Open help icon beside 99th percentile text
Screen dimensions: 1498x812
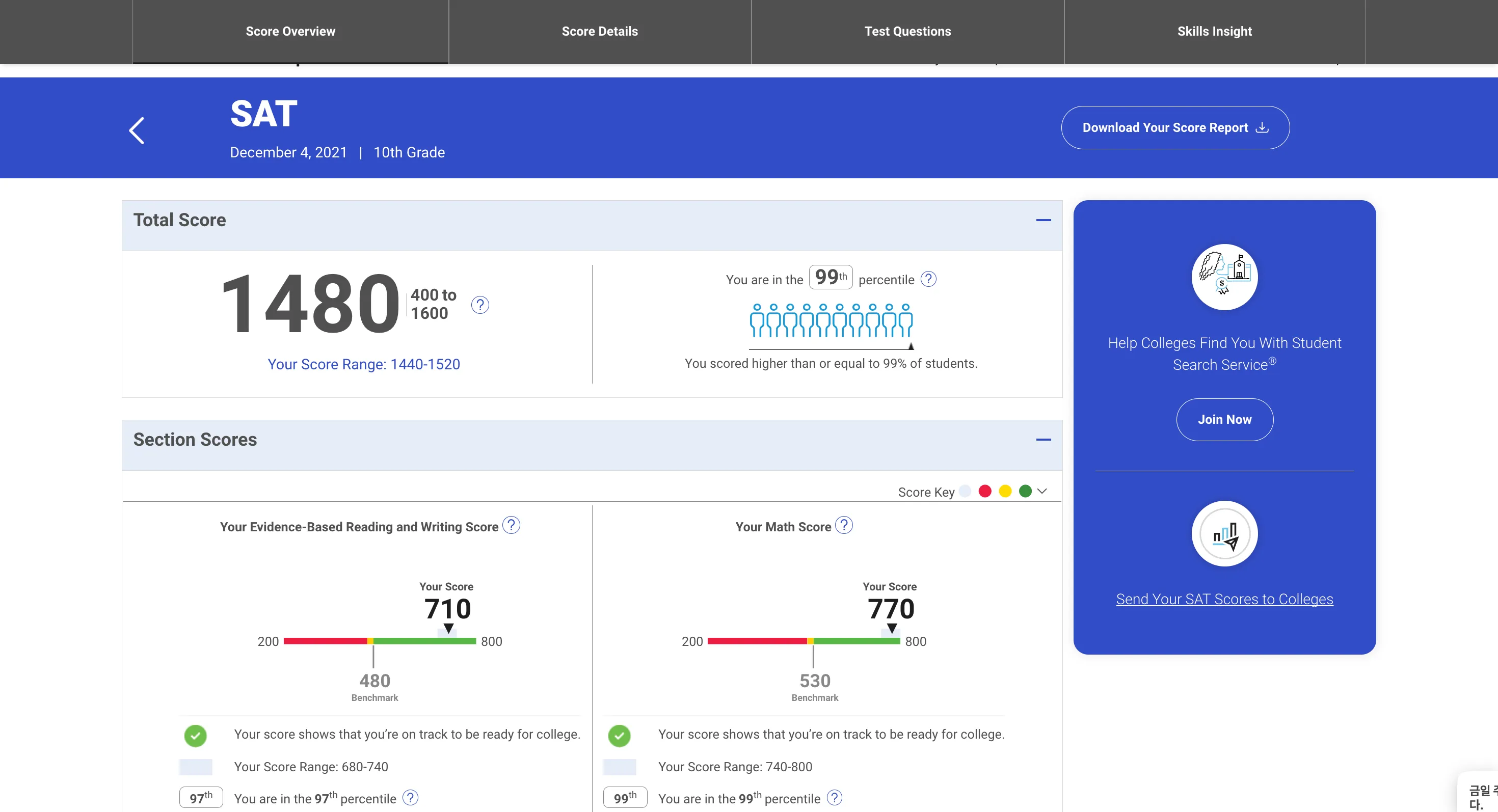point(929,280)
